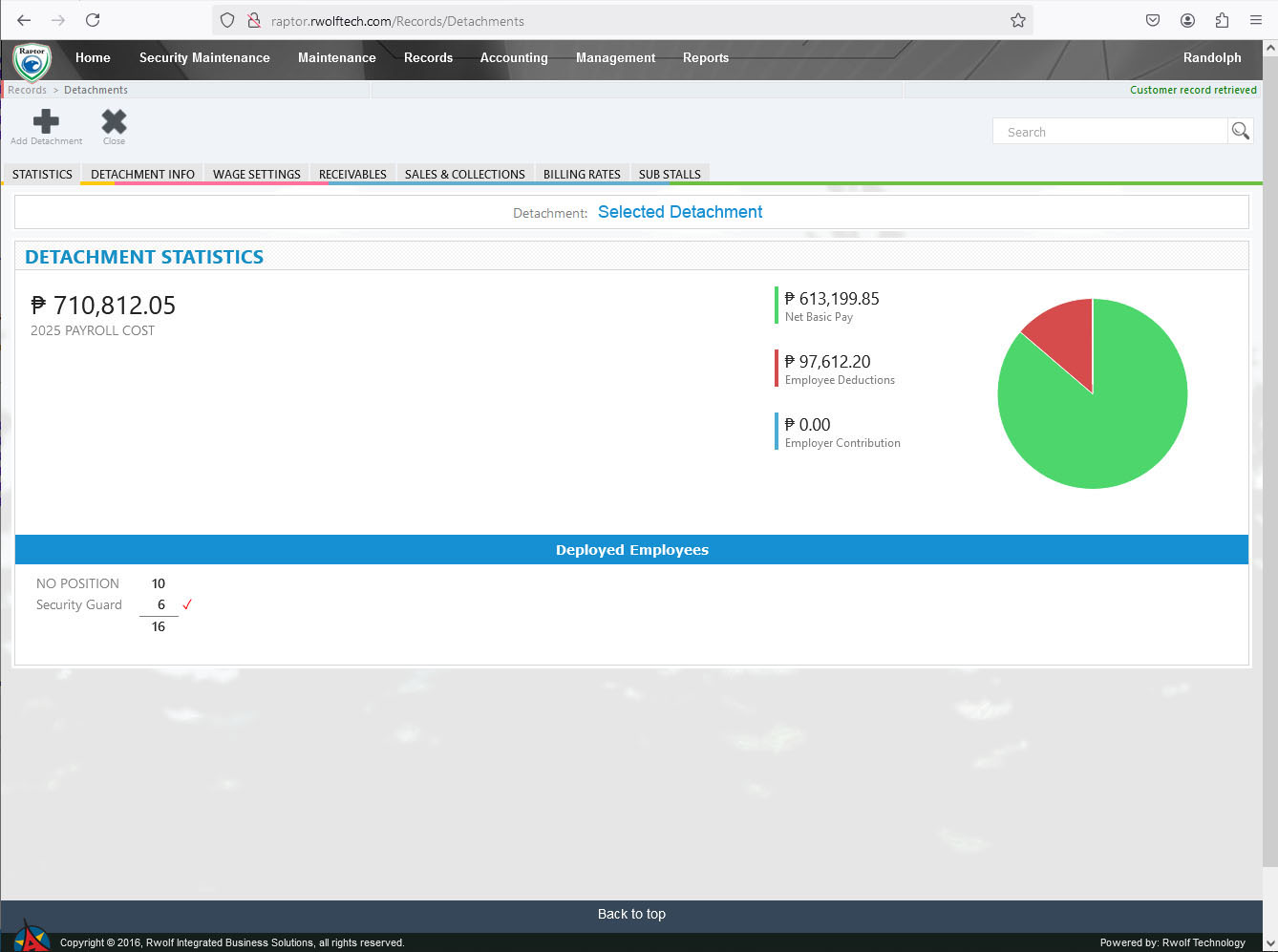
Task: Open the Records menu
Action: [x=428, y=58]
